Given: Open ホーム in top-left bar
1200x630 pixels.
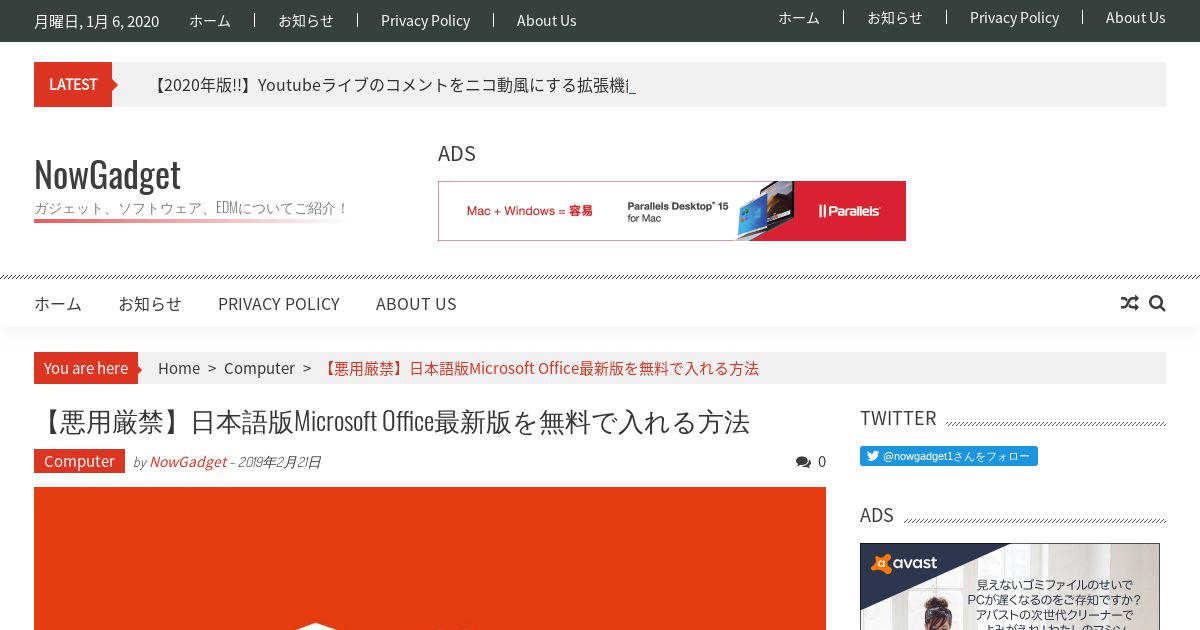Looking at the screenshot, I should coord(210,21).
